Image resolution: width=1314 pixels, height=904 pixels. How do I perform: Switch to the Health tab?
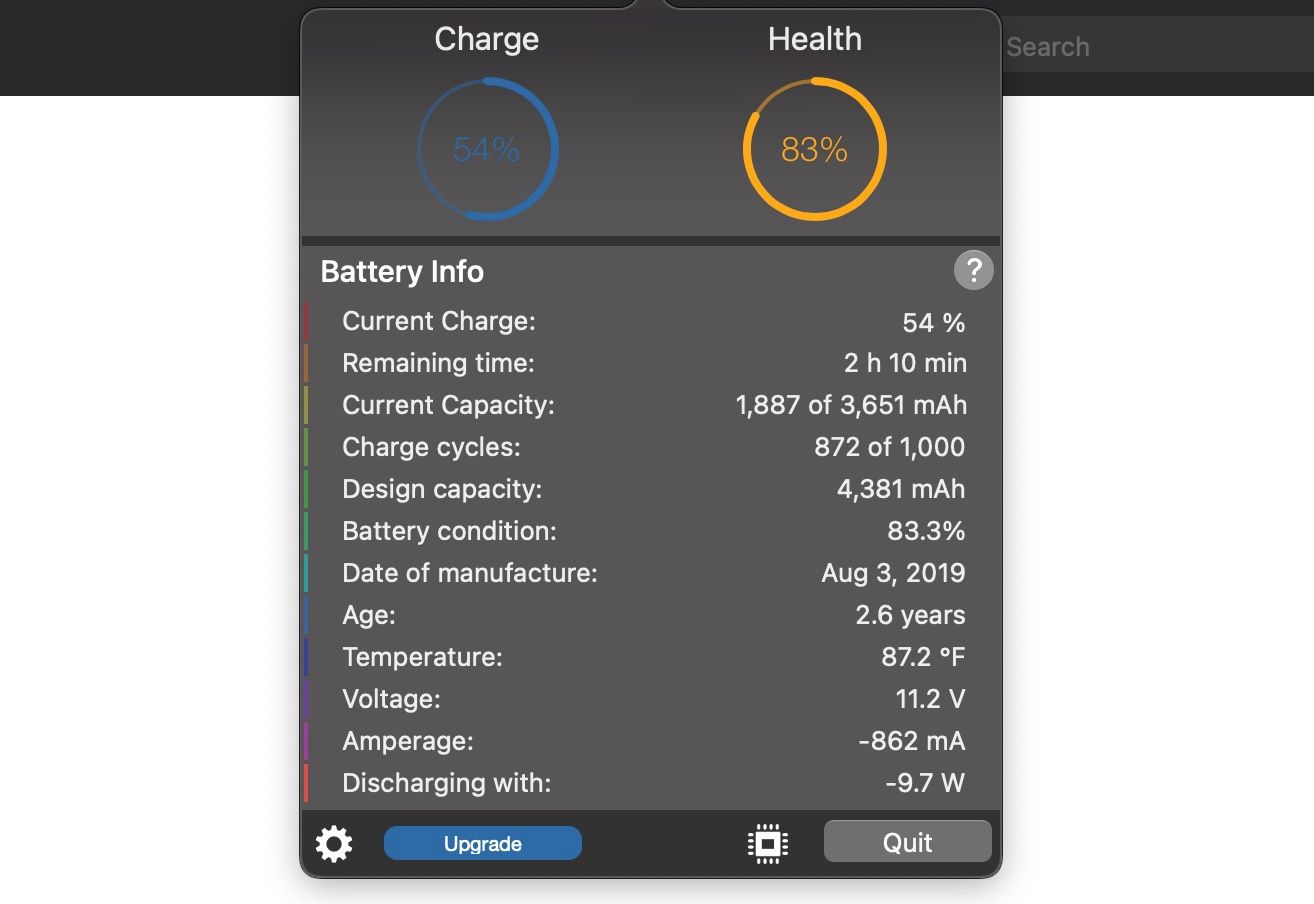pos(814,38)
